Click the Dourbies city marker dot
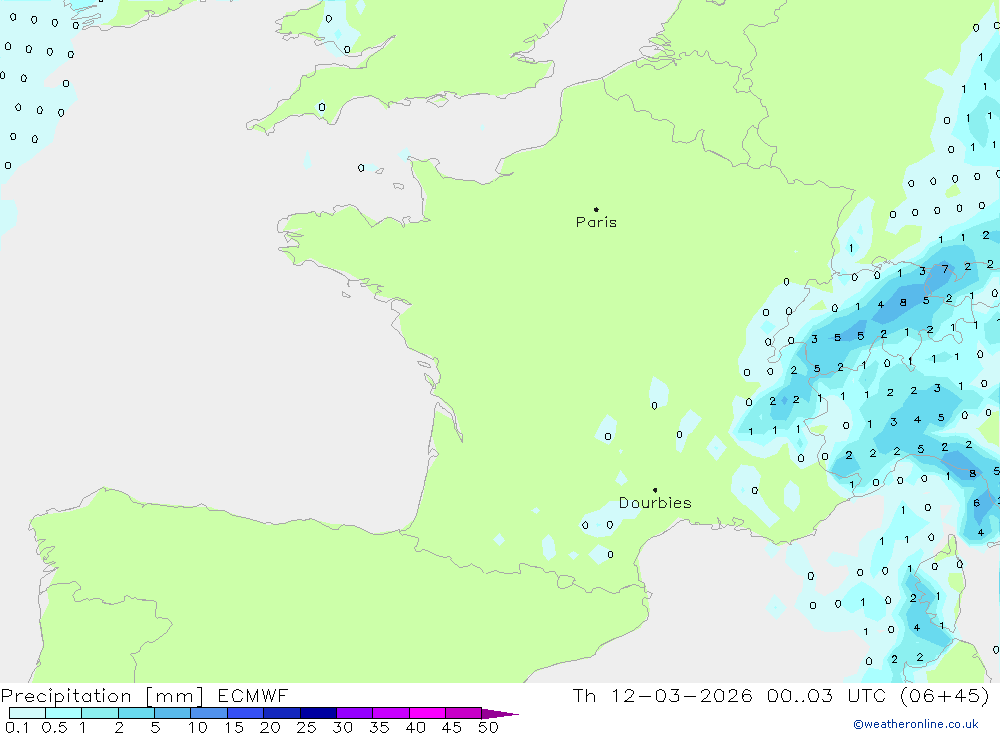This screenshot has height=733, width=1000. (x=655, y=490)
